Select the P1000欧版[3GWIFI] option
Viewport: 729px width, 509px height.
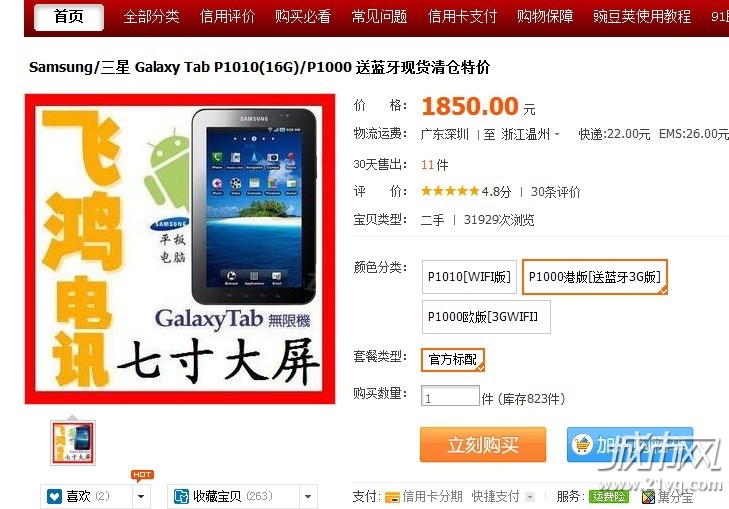tap(486, 317)
